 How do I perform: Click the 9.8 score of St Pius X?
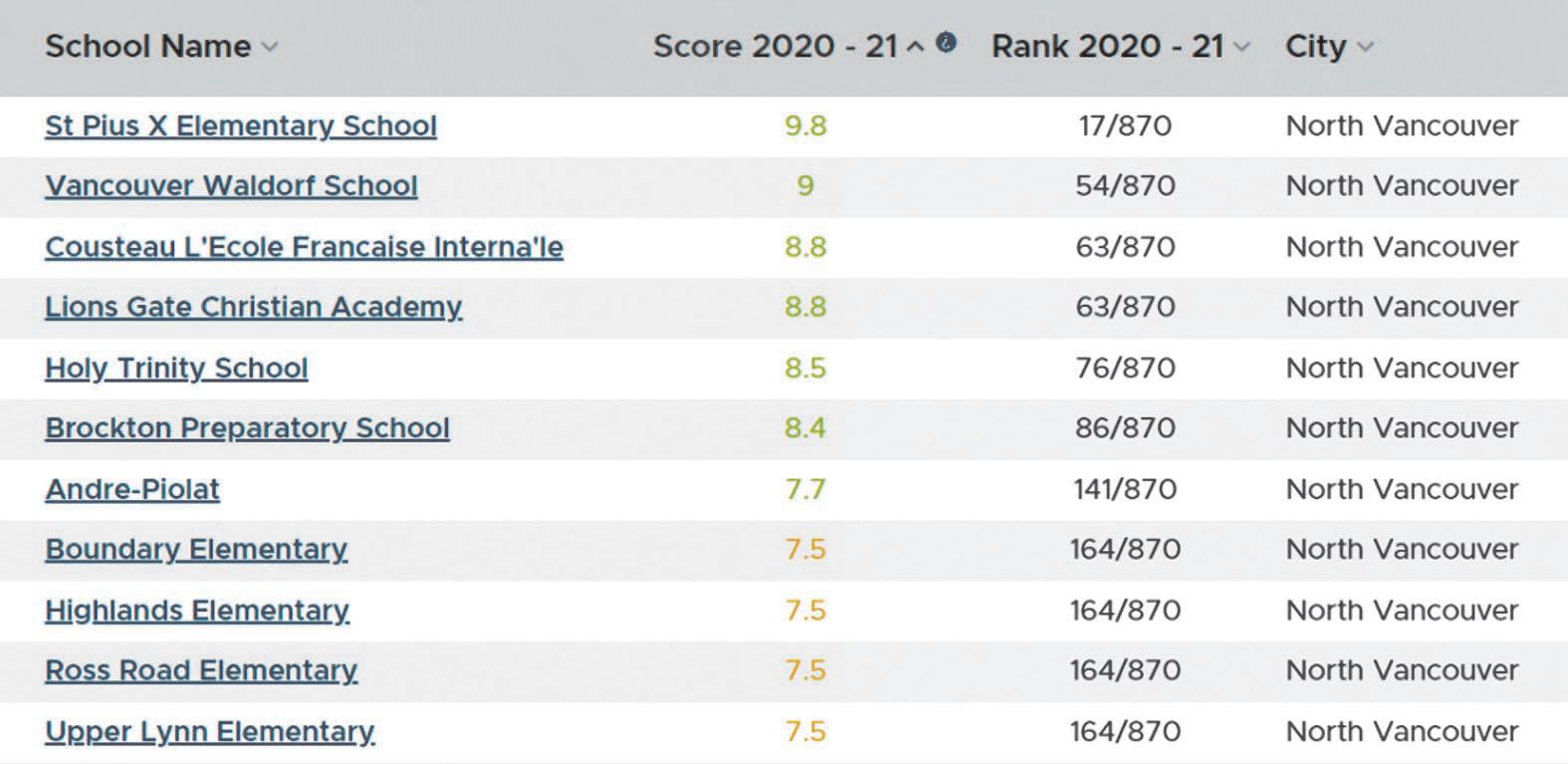pos(805,126)
